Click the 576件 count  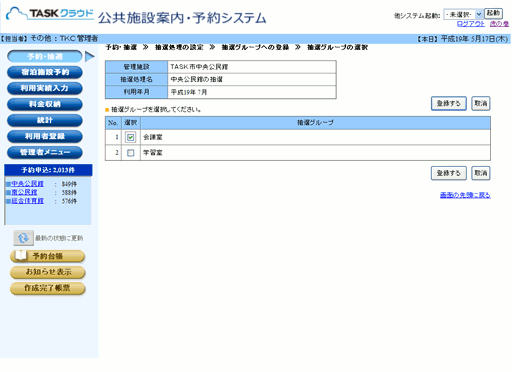(x=69, y=201)
